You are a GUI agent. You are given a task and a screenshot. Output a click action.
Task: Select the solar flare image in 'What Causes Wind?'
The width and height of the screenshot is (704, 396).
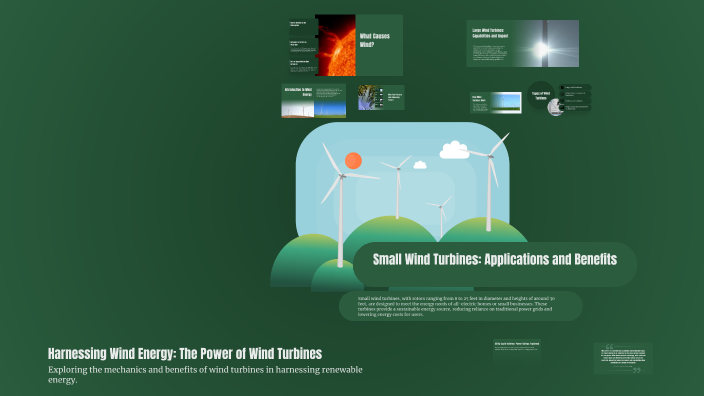(x=335, y=45)
